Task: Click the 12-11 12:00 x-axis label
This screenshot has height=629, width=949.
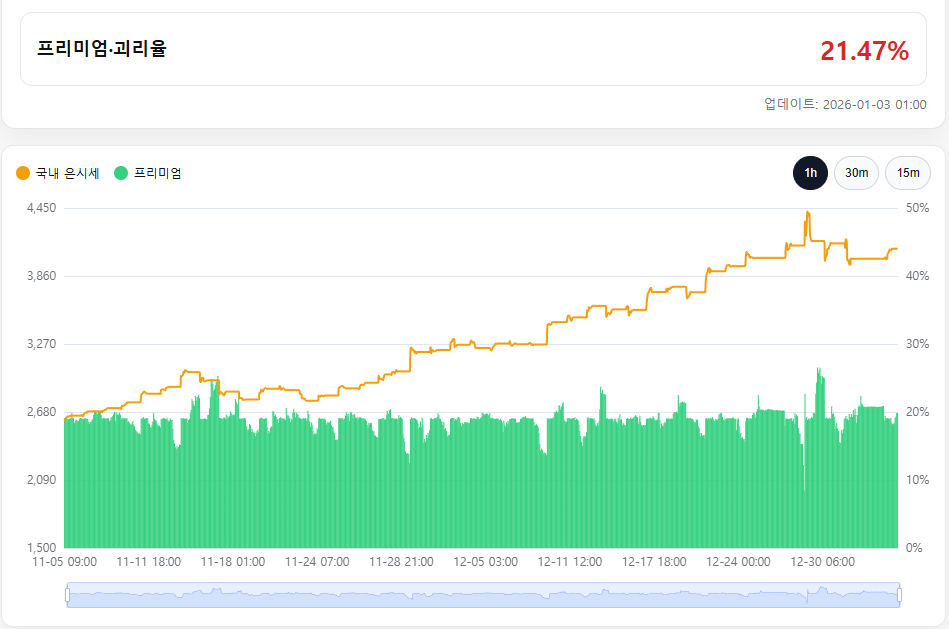Action: 569,562
